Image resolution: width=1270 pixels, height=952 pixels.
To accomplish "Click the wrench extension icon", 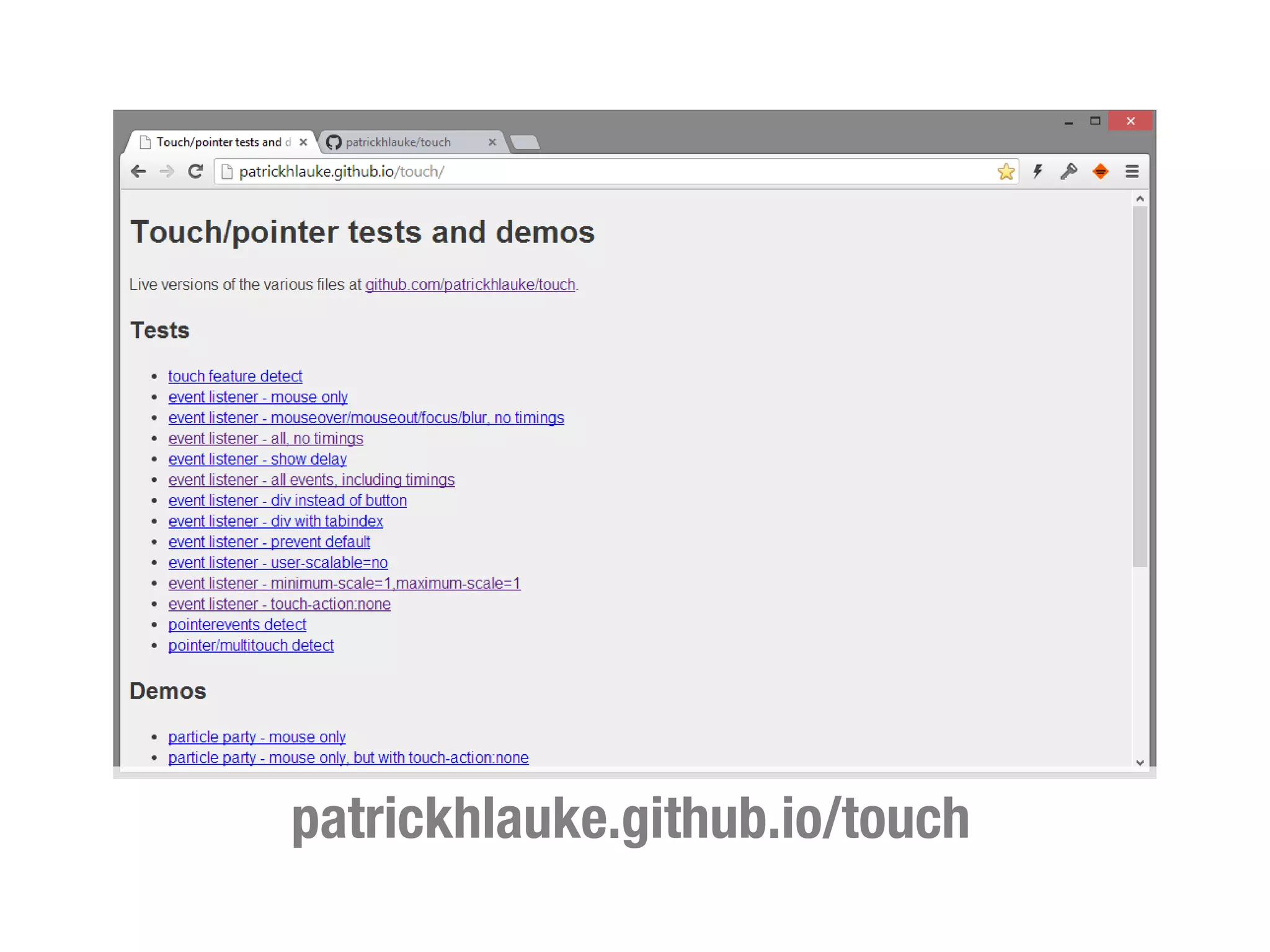I will 1068,172.
